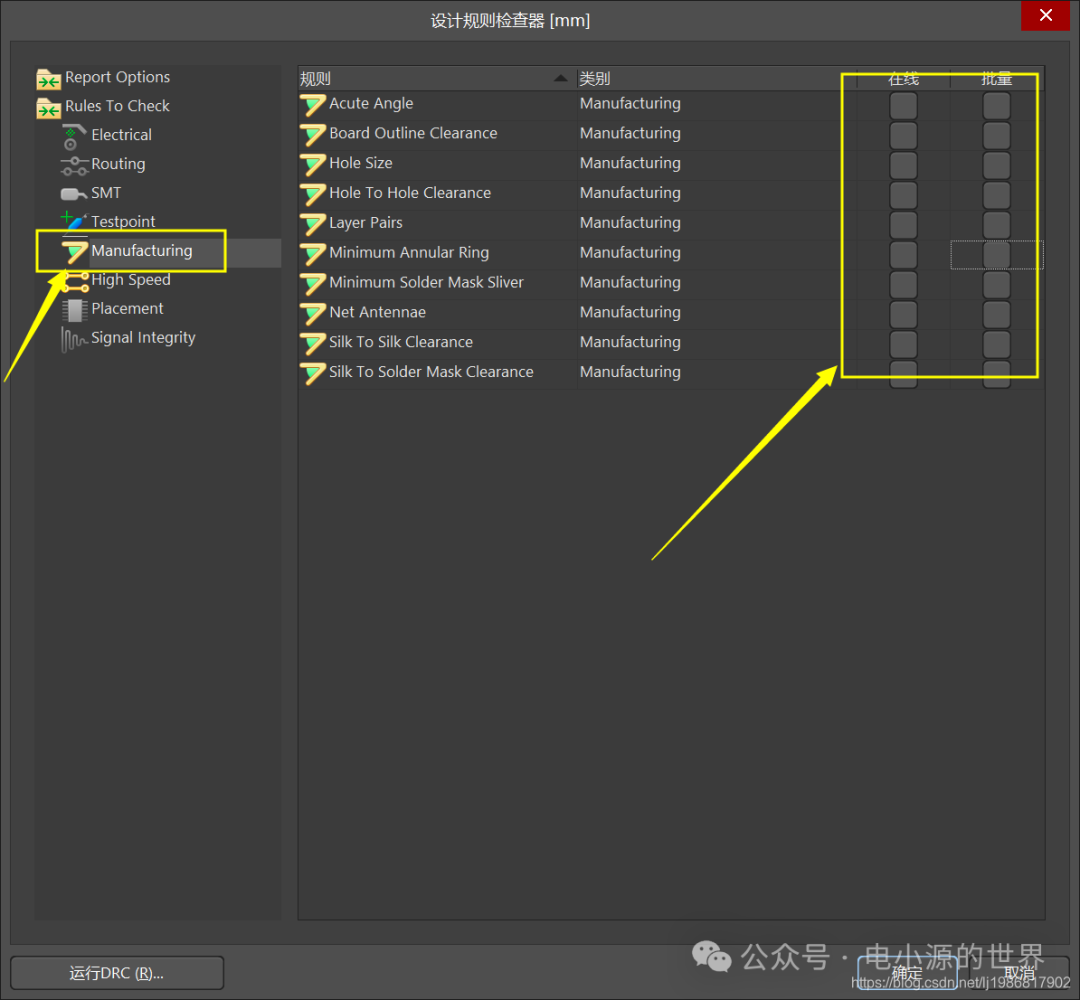Enable online check for Acute Angle
This screenshot has height=1000, width=1080.
(903, 106)
